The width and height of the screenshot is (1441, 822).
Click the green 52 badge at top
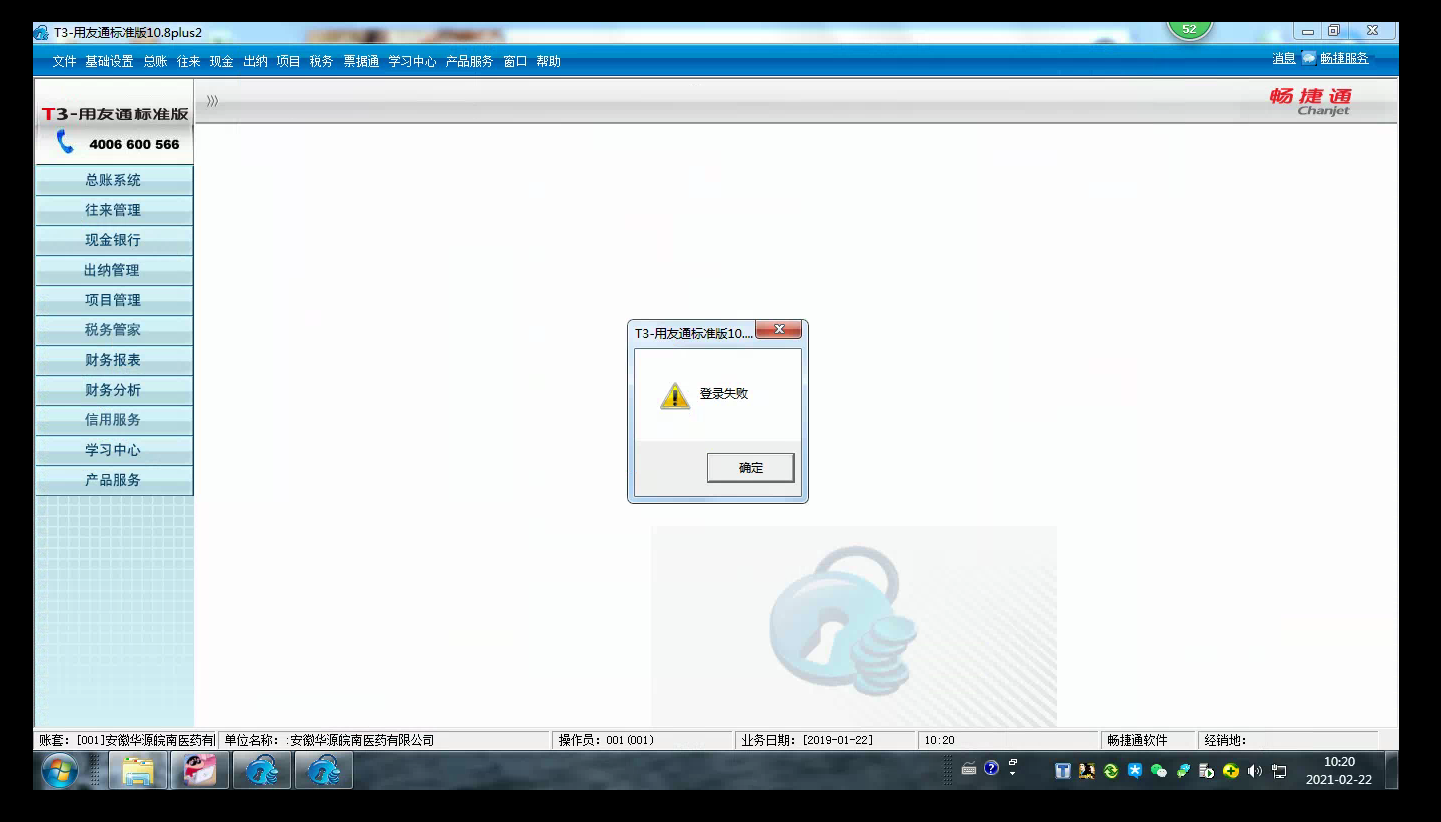1189,29
